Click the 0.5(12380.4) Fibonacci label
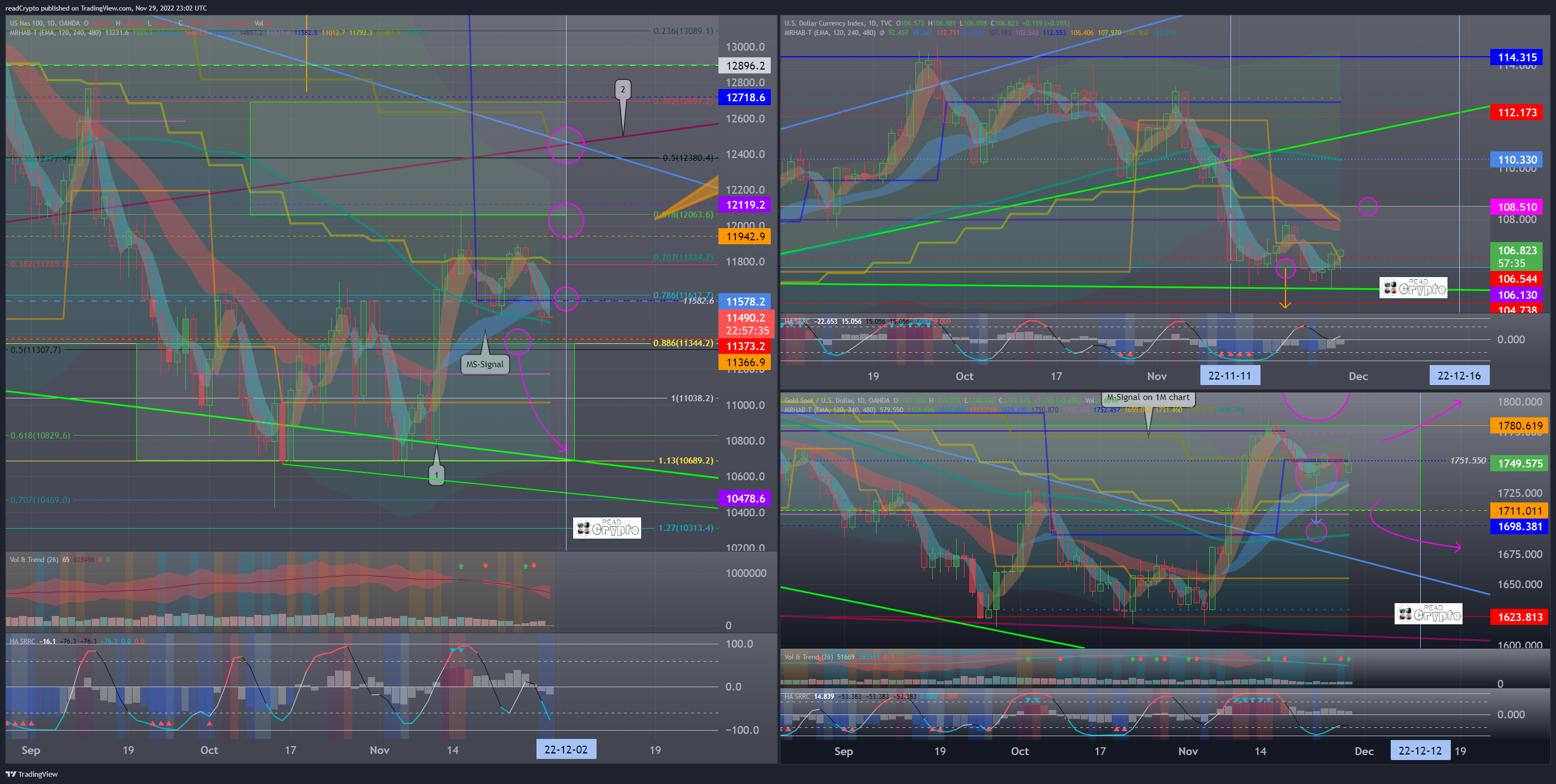The height and width of the screenshot is (784, 1556). [688, 157]
